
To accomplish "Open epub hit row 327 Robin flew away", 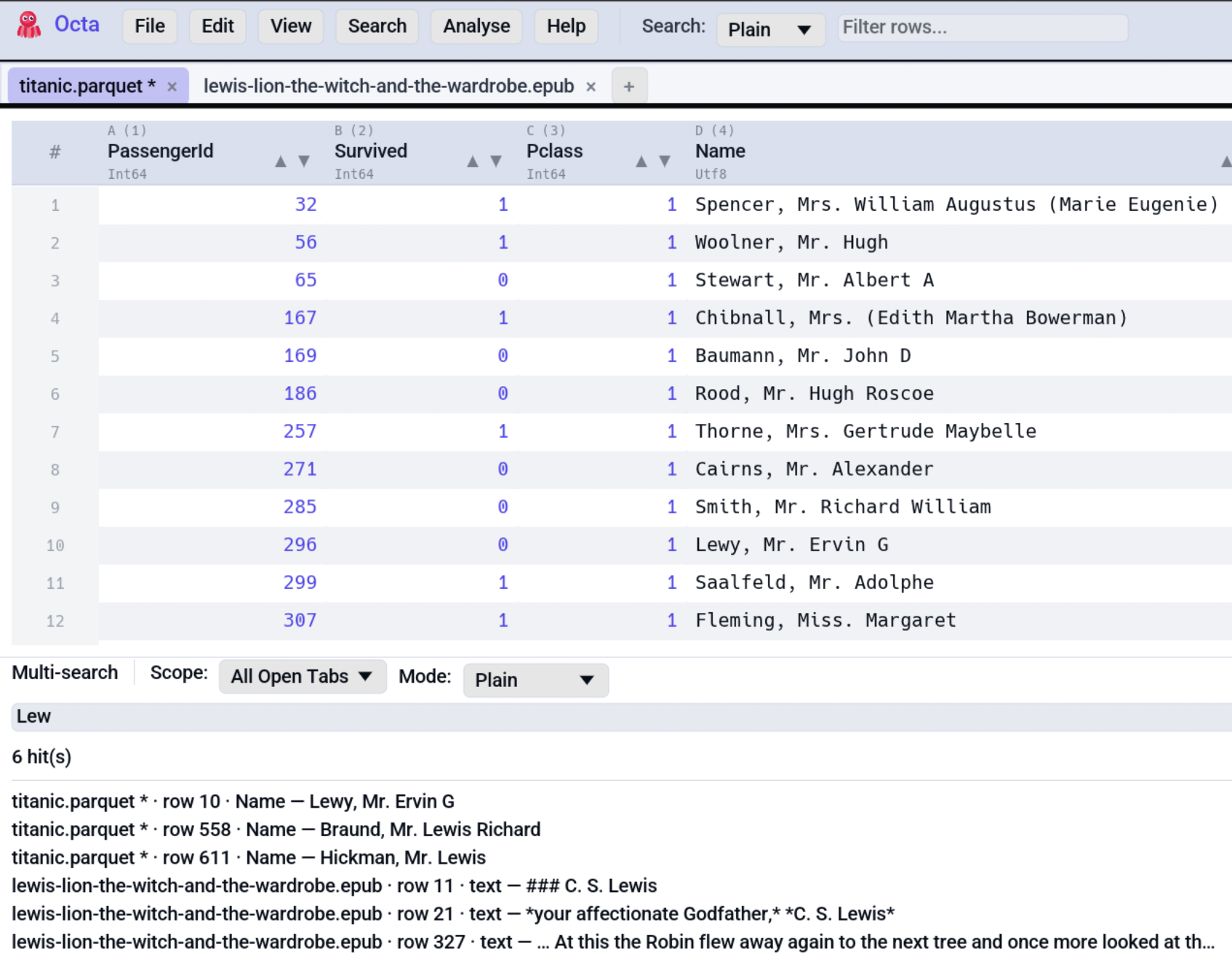I will click(x=613, y=942).
